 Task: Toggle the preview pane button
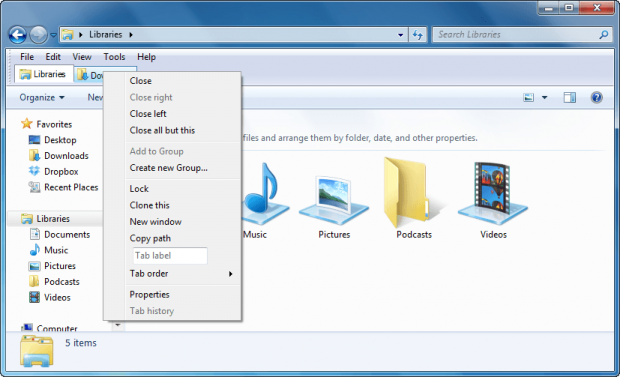[569, 97]
